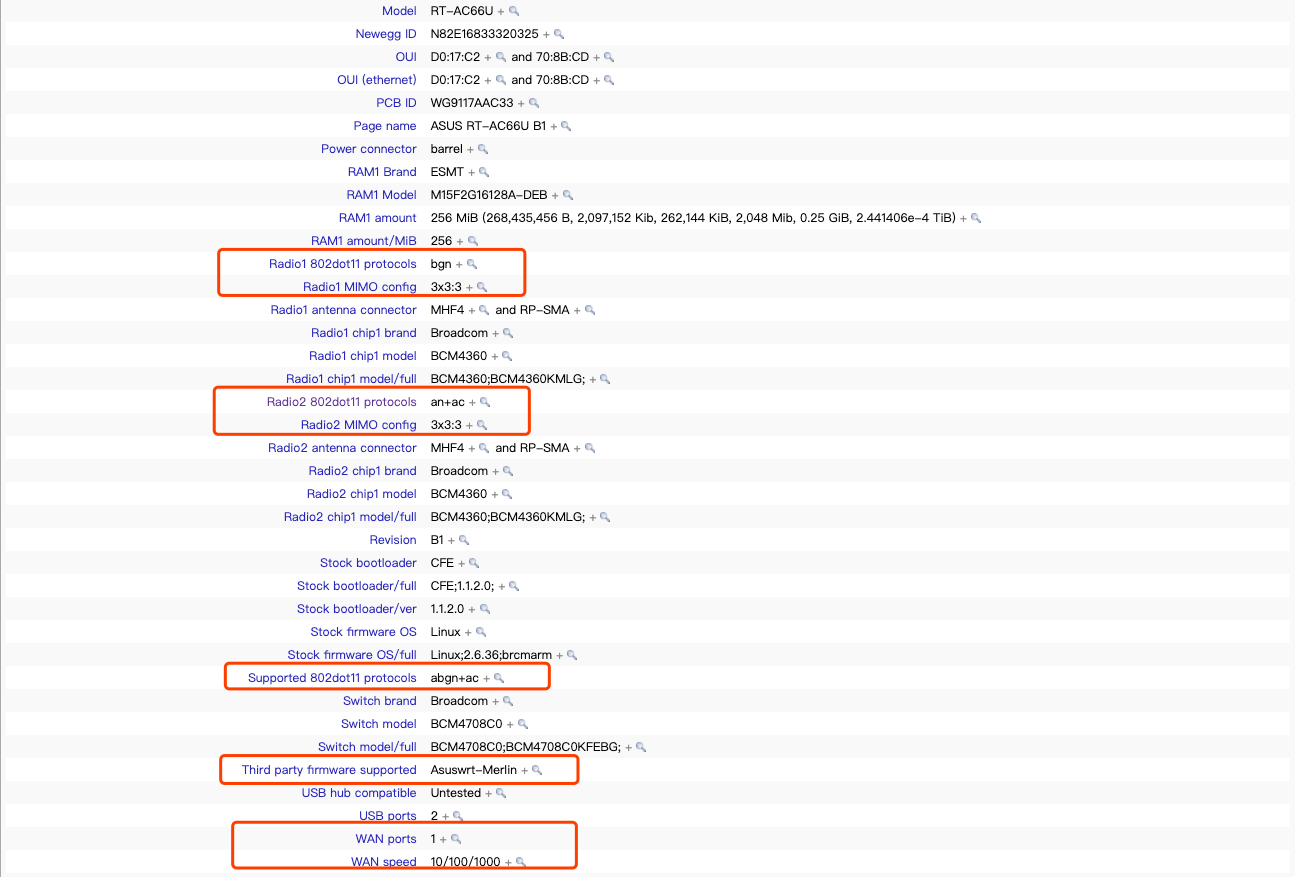Open the USB hub compatible property link

point(359,793)
